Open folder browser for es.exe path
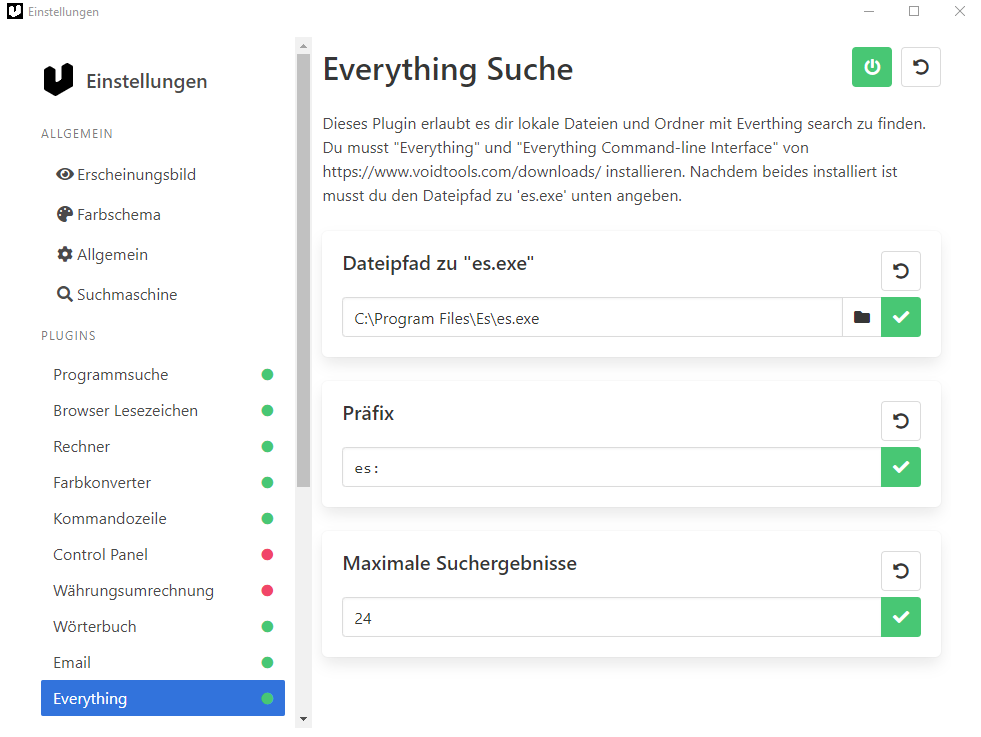This screenshot has height=737, width=981. 862,317
